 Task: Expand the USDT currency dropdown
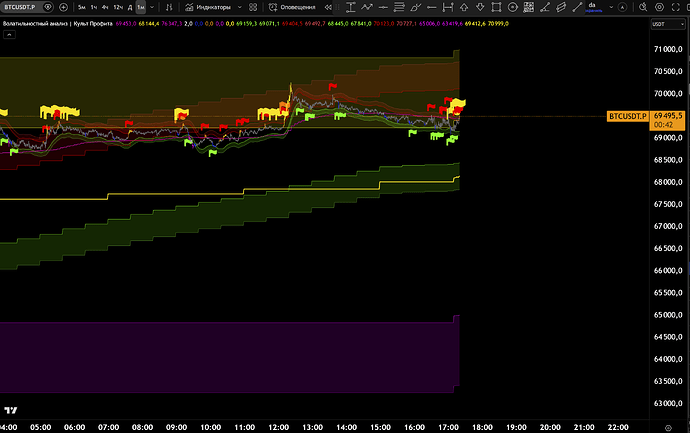click(663, 23)
